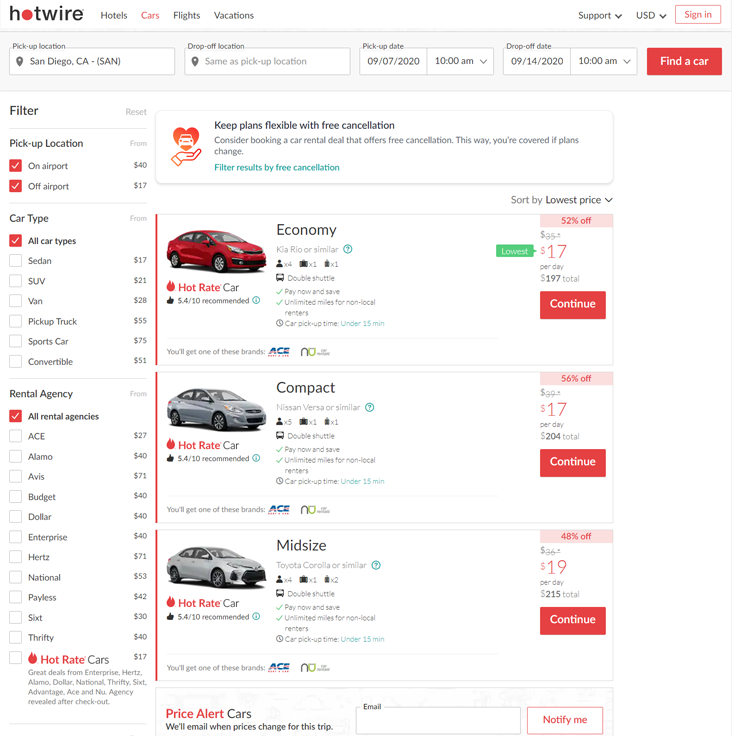Screen dimensions: 732x736
Task: Click the ACE brand logo on Midsize card
Action: pos(279,667)
